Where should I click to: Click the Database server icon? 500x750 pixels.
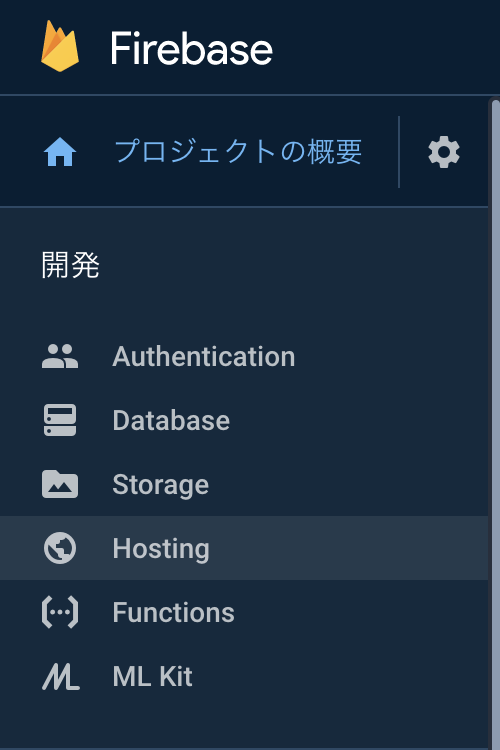coord(60,420)
